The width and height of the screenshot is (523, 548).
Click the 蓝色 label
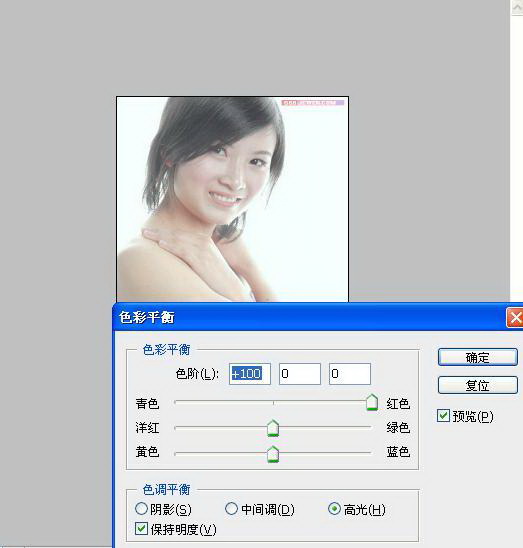[398, 452]
